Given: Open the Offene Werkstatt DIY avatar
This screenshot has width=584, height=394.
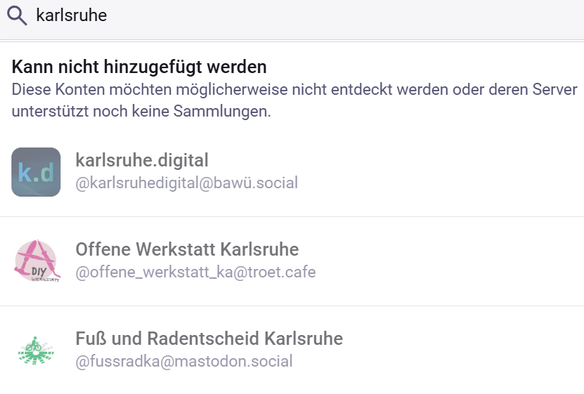Looking at the screenshot, I should (x=36, y=261).
